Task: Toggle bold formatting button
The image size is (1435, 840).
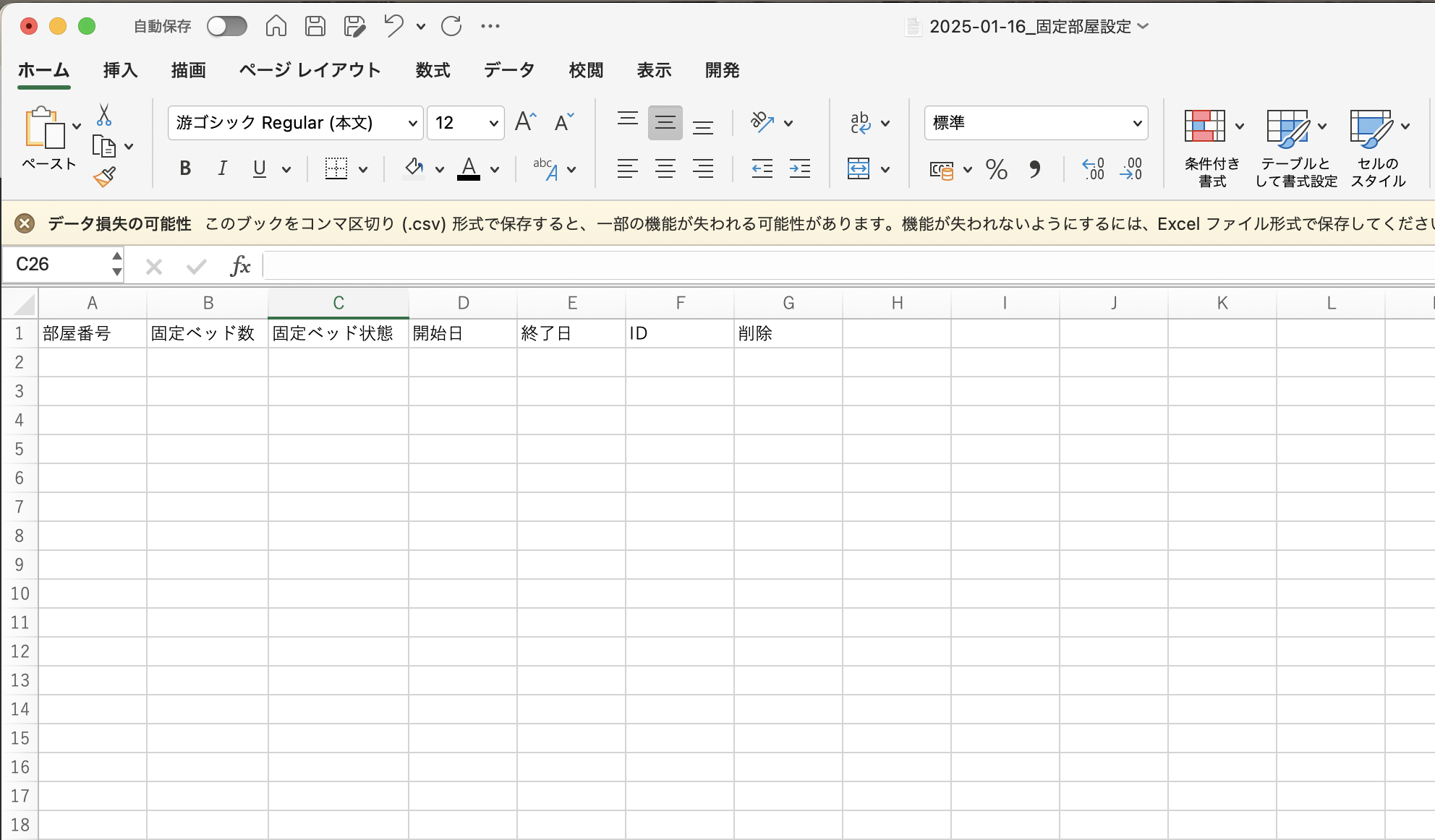Action: click(x=185, y=169)
